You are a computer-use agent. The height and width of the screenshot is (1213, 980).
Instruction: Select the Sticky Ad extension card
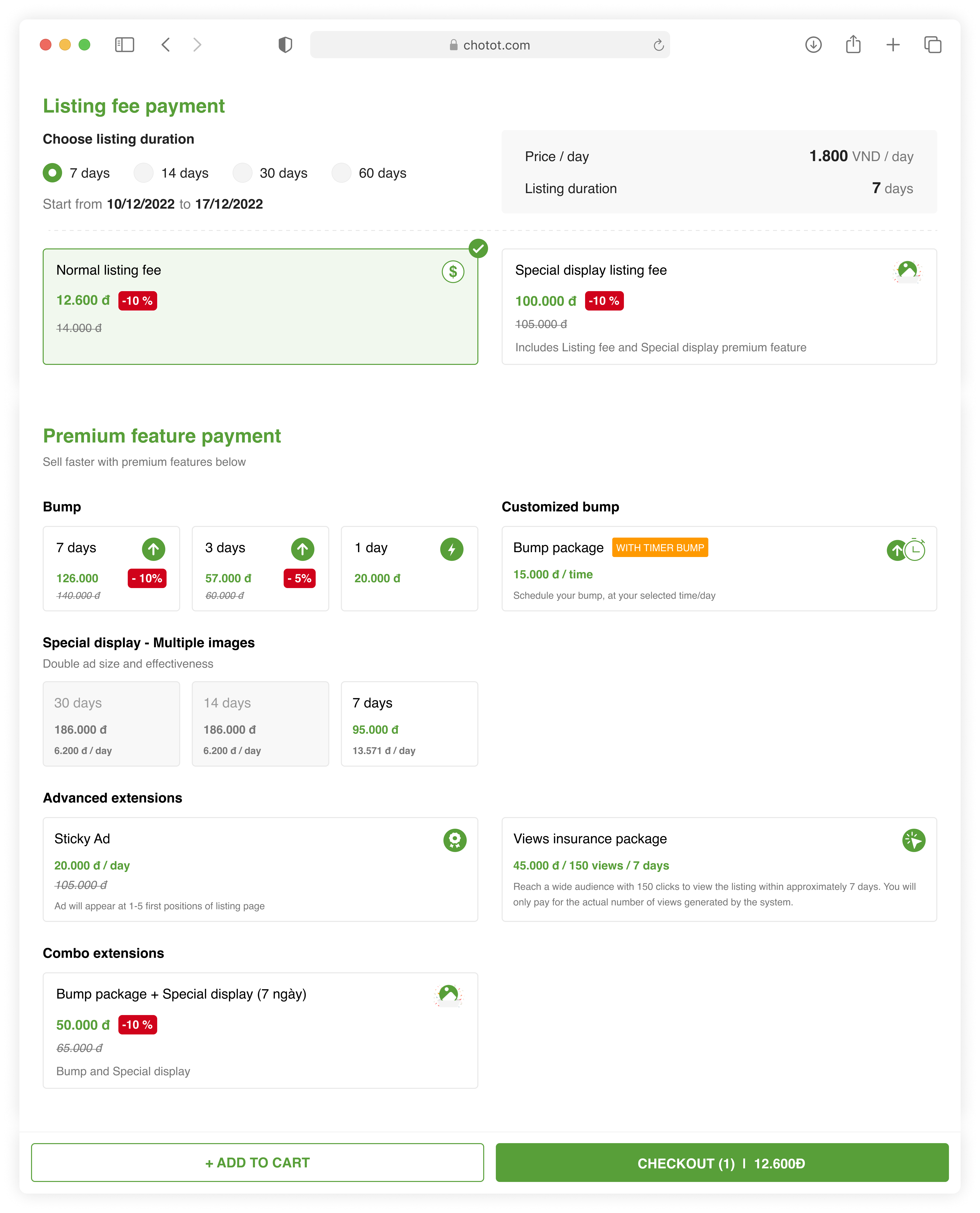click(261, 869)
